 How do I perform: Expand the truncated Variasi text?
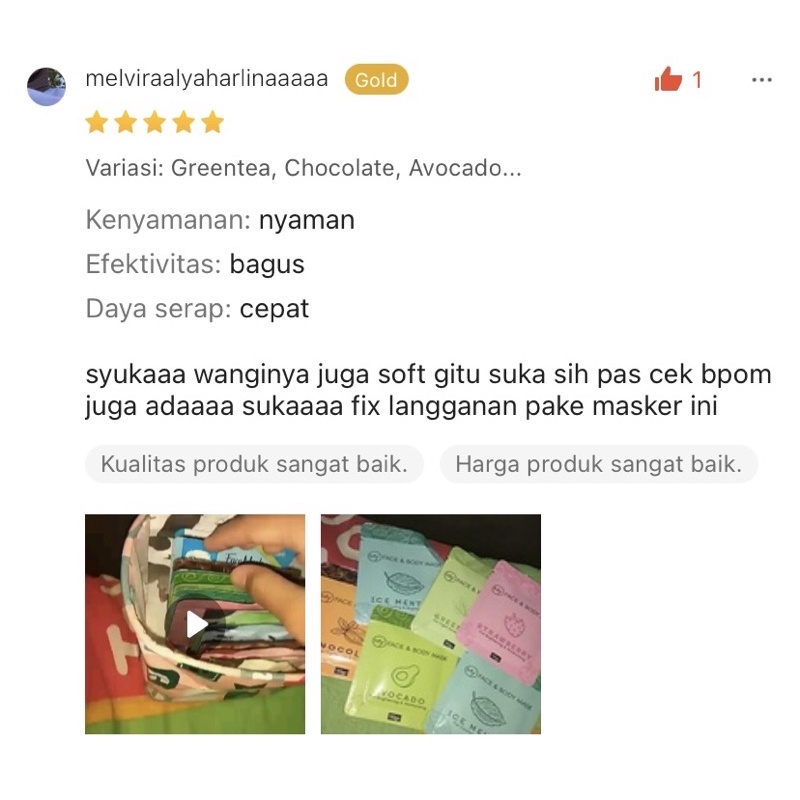click(304, 168)
